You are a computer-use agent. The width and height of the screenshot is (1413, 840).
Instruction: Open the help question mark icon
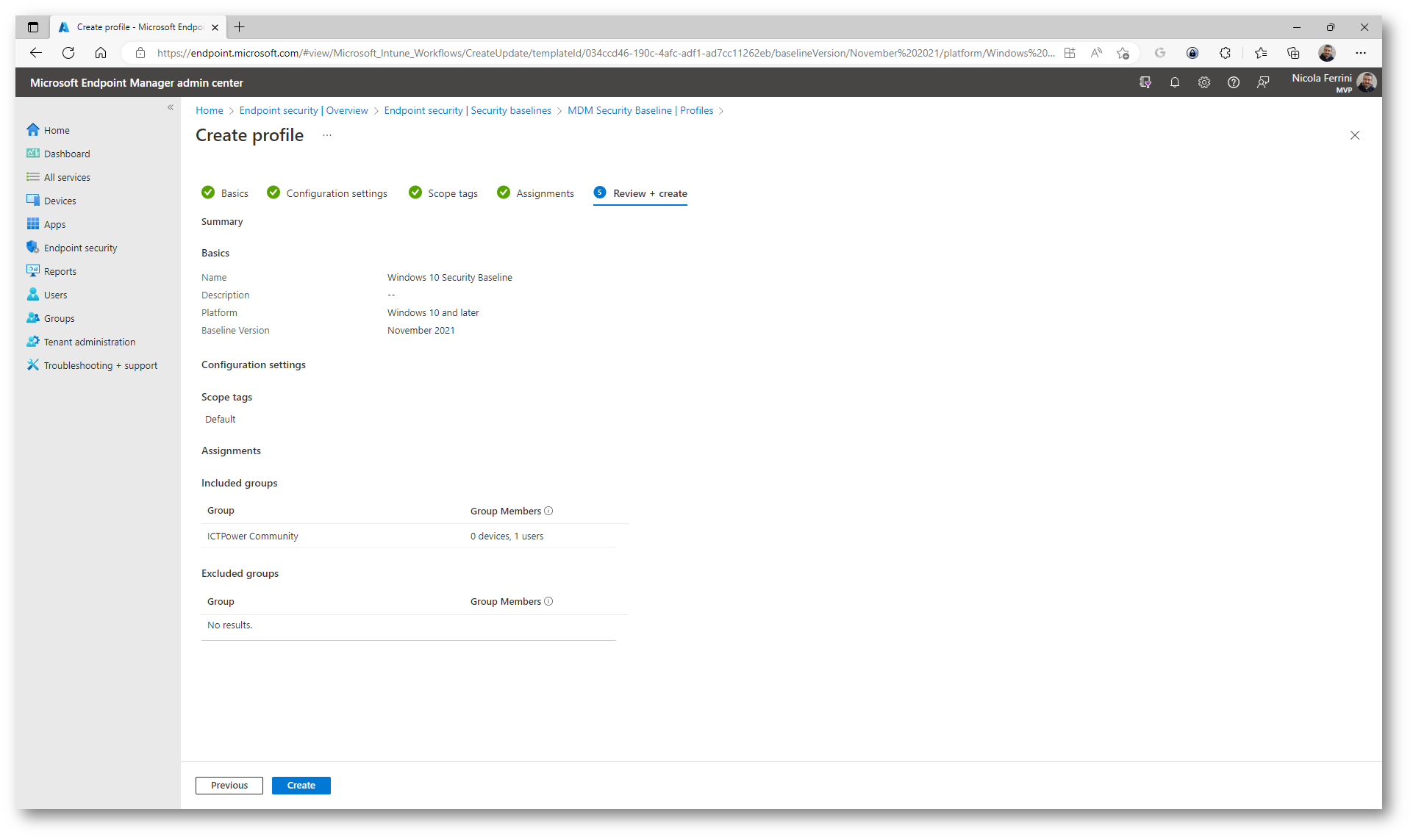pos(1234,82)
